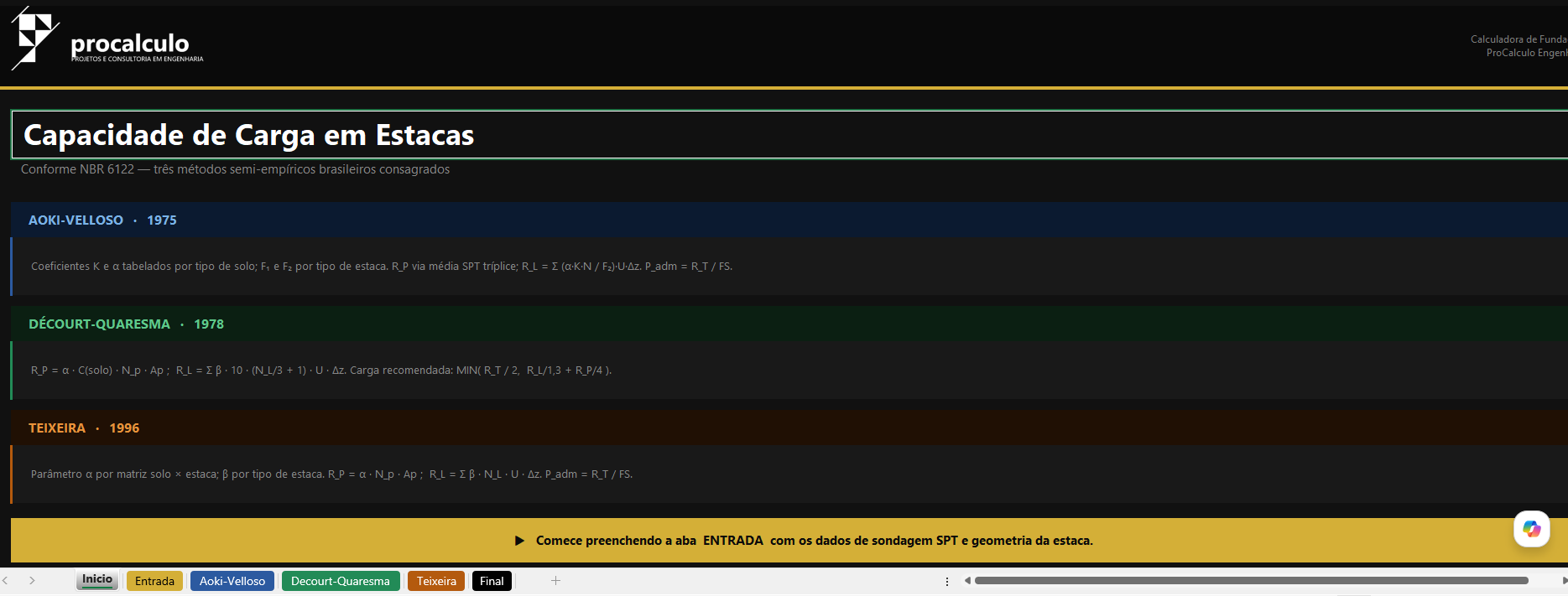Image resolution: width=1568 pixels, height=596 pixels.
Task: Select the AOKI-VELLOSO 1975 header
Action: (789, 220)
